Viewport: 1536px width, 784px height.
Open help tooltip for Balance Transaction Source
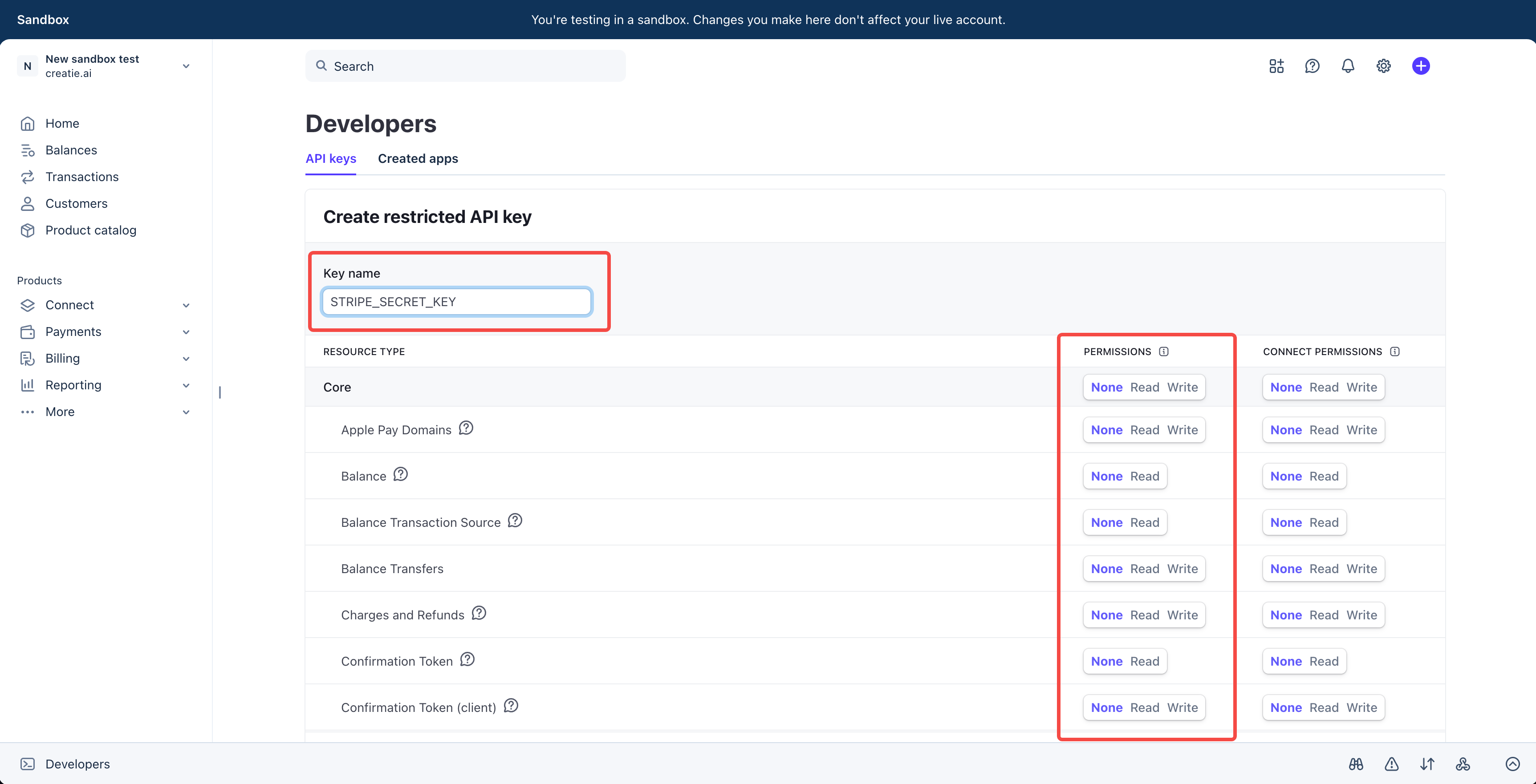pyautogui.click(x=515, y=521)
